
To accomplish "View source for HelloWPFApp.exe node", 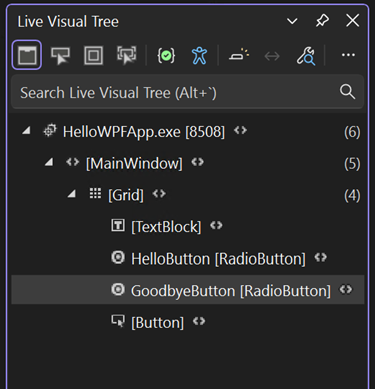I will tap(240, 130).
